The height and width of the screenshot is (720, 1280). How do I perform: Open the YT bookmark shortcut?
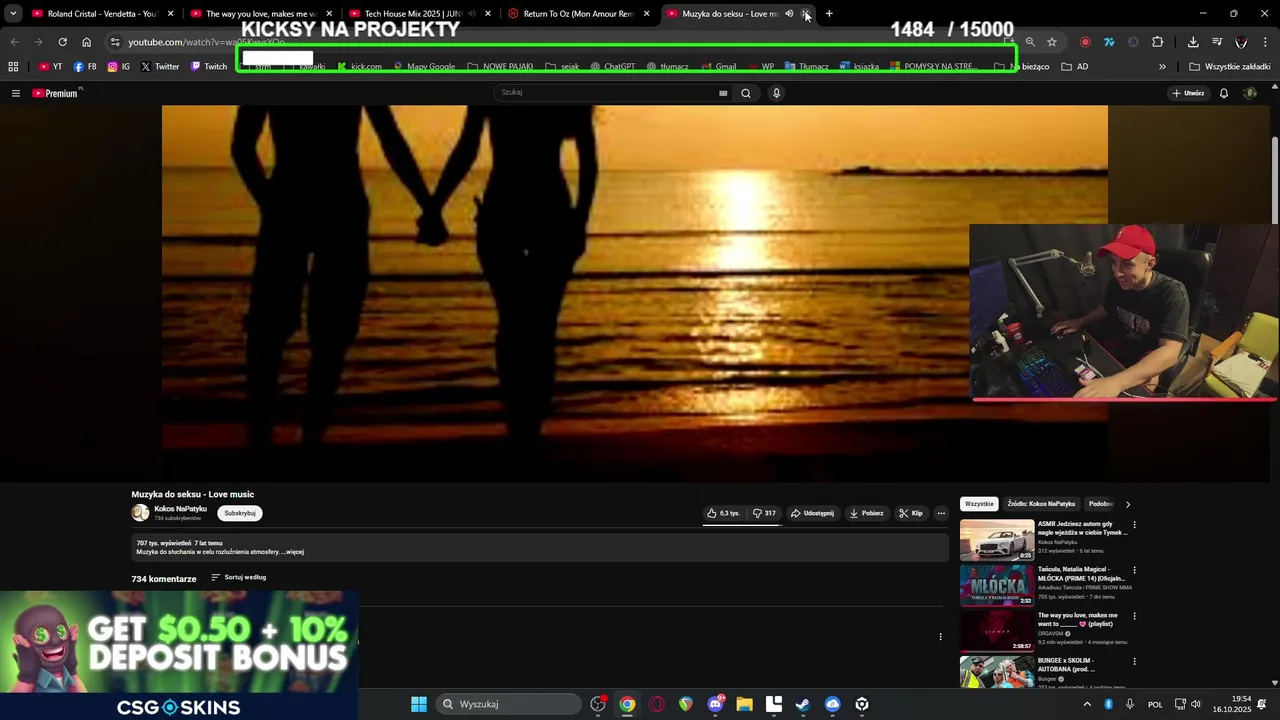pos(50,67)
